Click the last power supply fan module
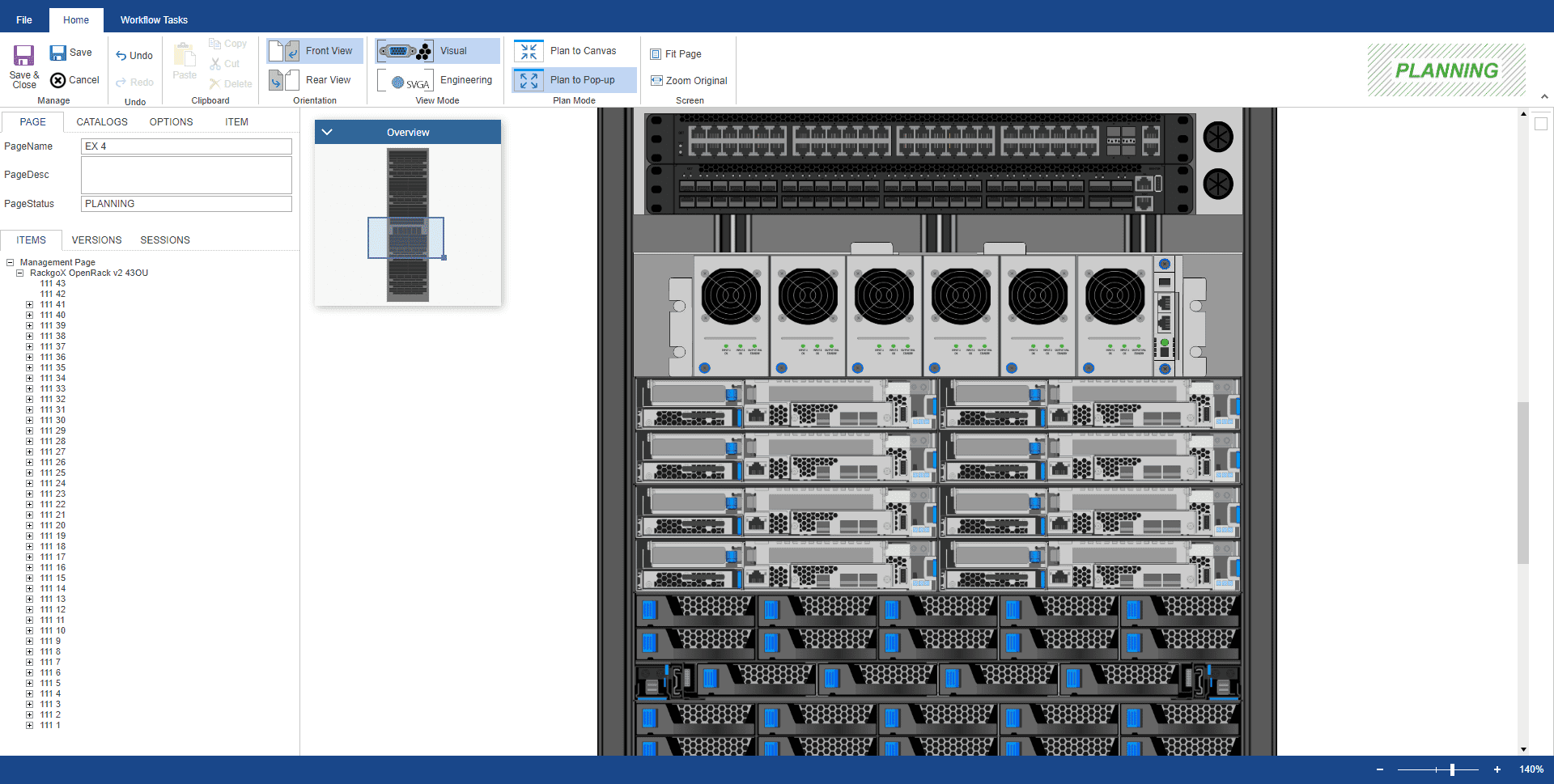Screen dimensions: 1554x784 coord(1115,316)
